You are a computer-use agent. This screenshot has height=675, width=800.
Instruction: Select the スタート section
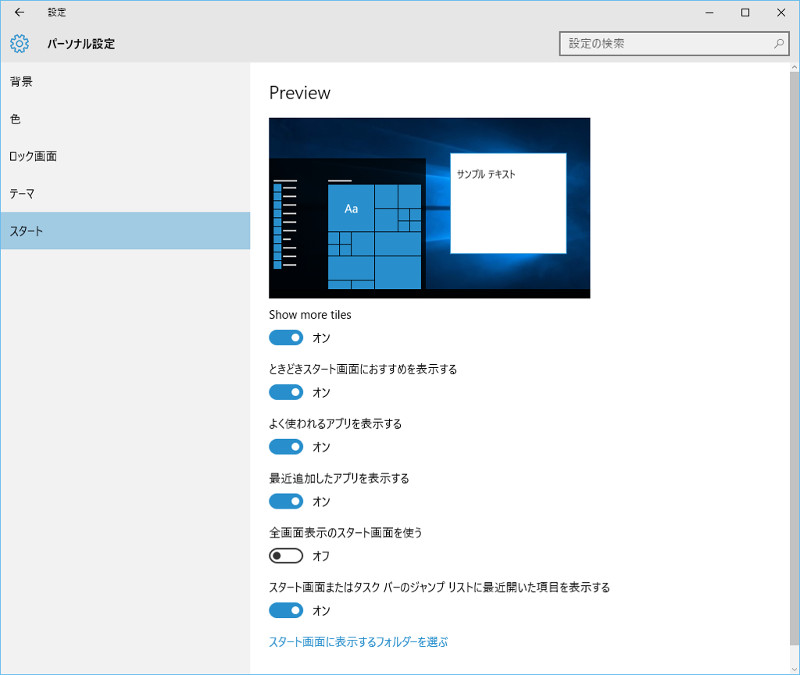coord(125,231)
